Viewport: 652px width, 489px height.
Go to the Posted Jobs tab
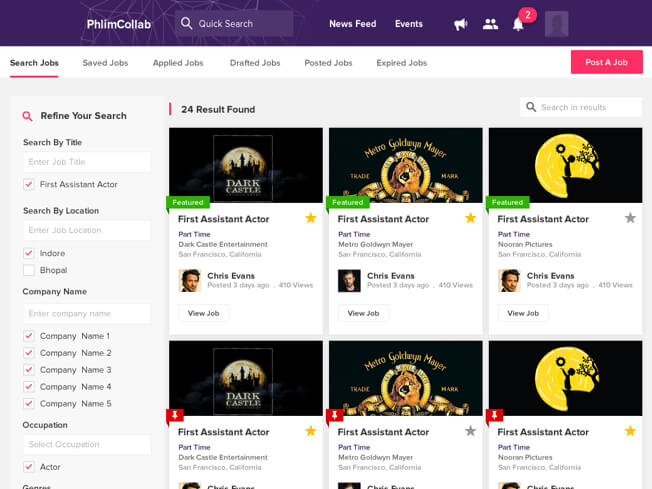pyautogui.click(x=328, y=63)
